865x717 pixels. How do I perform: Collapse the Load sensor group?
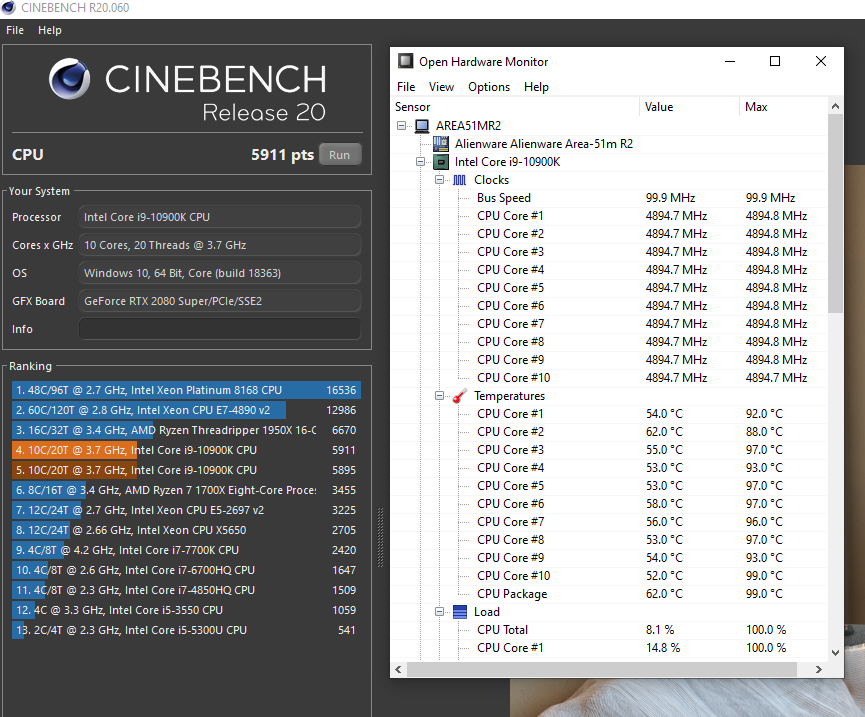tap(439, 612)
